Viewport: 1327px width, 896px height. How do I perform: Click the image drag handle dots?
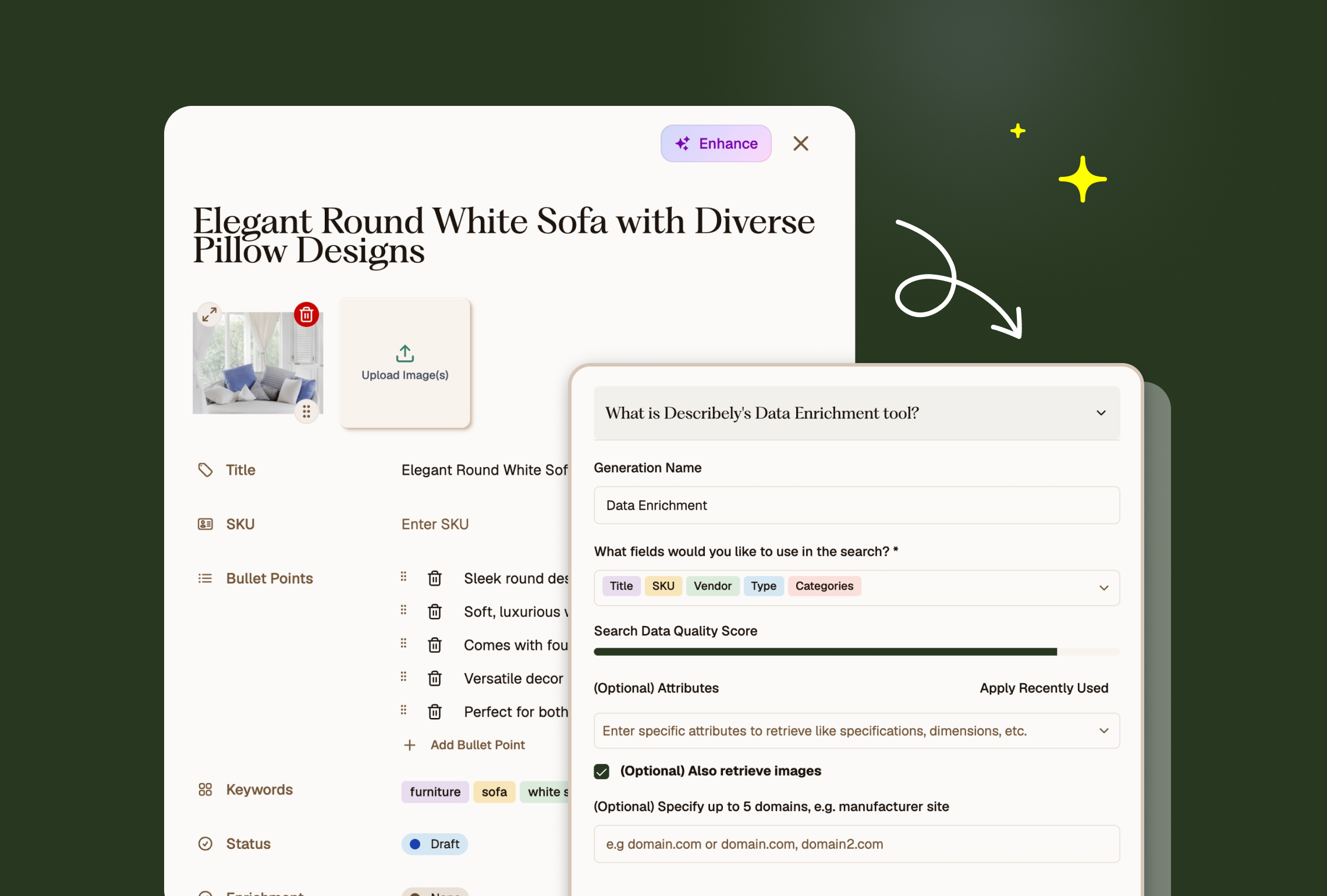point(306,411)
